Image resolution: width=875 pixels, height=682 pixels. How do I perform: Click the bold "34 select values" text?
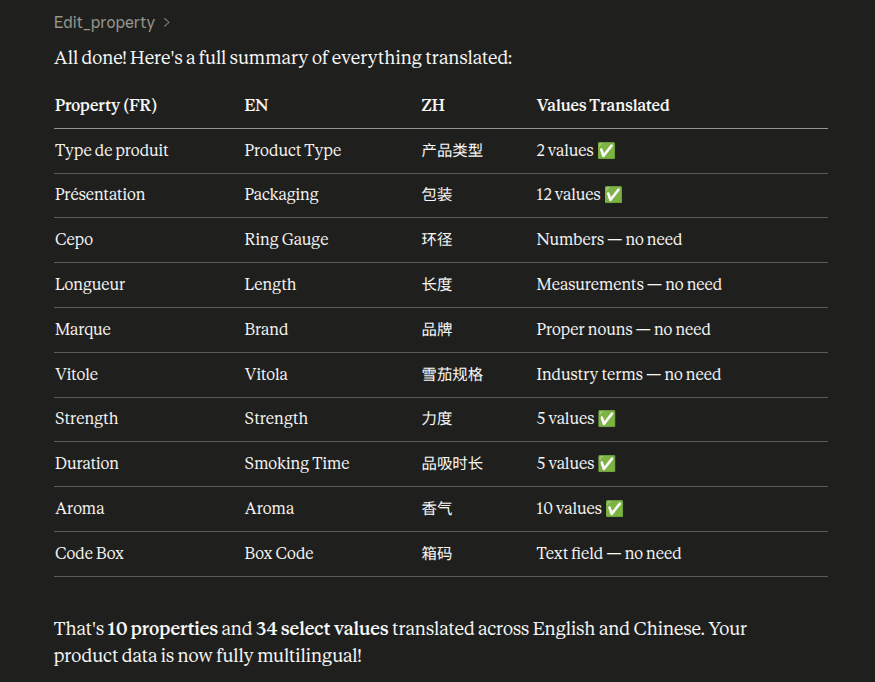[x=322, y=629]
